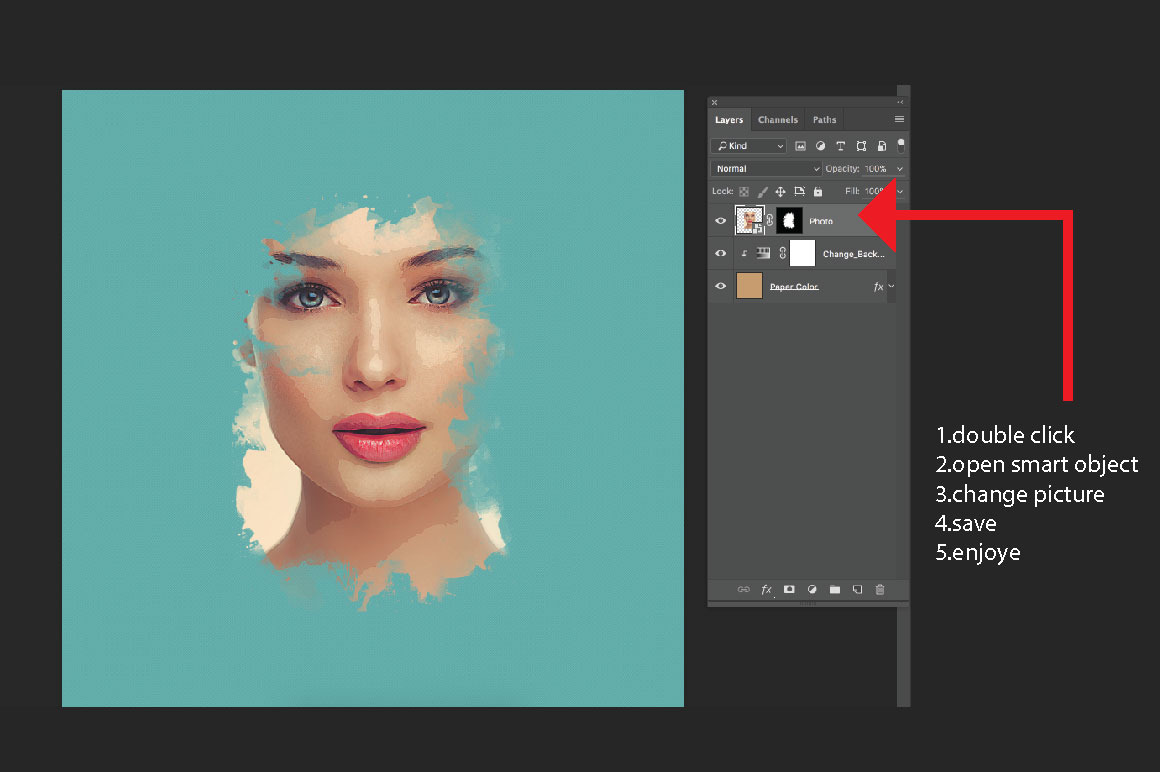Click the Create new layer icon

point(857,590)
